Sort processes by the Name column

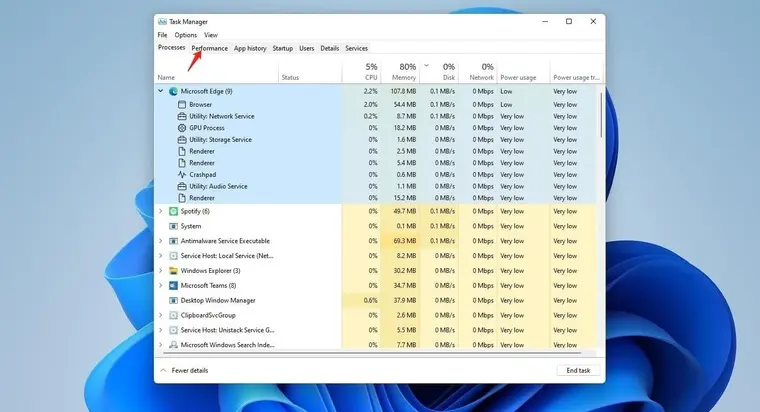click(x=217, y=72)
